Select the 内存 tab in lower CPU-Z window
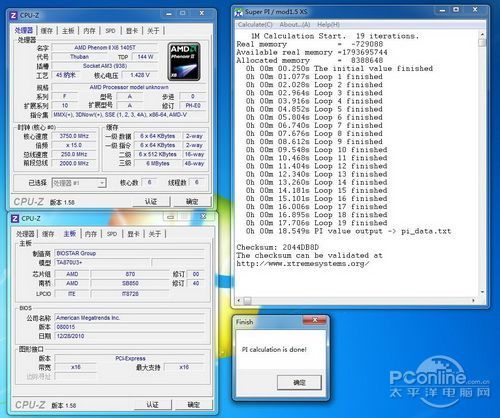The image size is (500, 418). pos(91,234)
